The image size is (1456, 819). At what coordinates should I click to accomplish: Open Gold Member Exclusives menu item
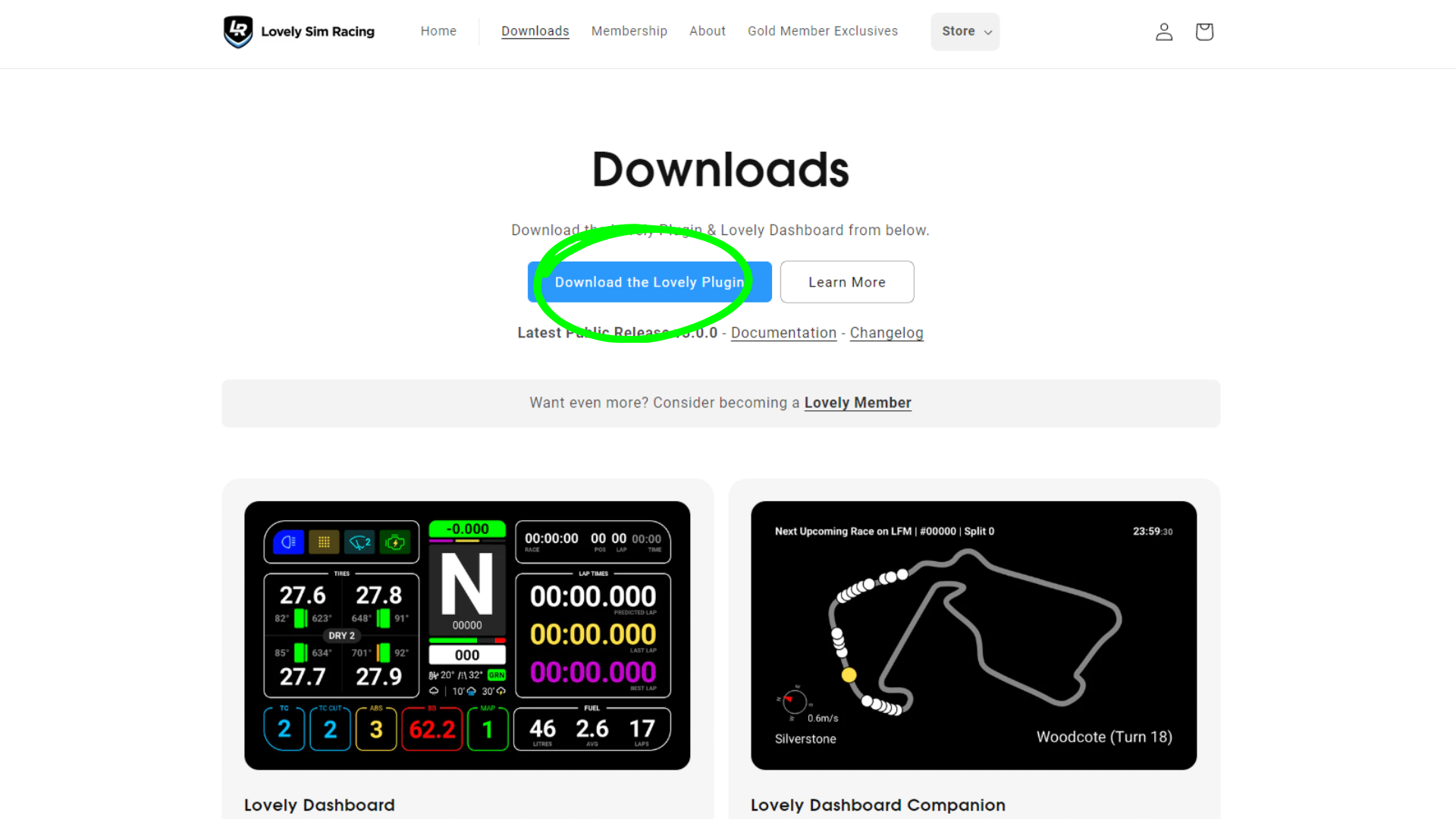pyautogui.click(x=823, y=31)
